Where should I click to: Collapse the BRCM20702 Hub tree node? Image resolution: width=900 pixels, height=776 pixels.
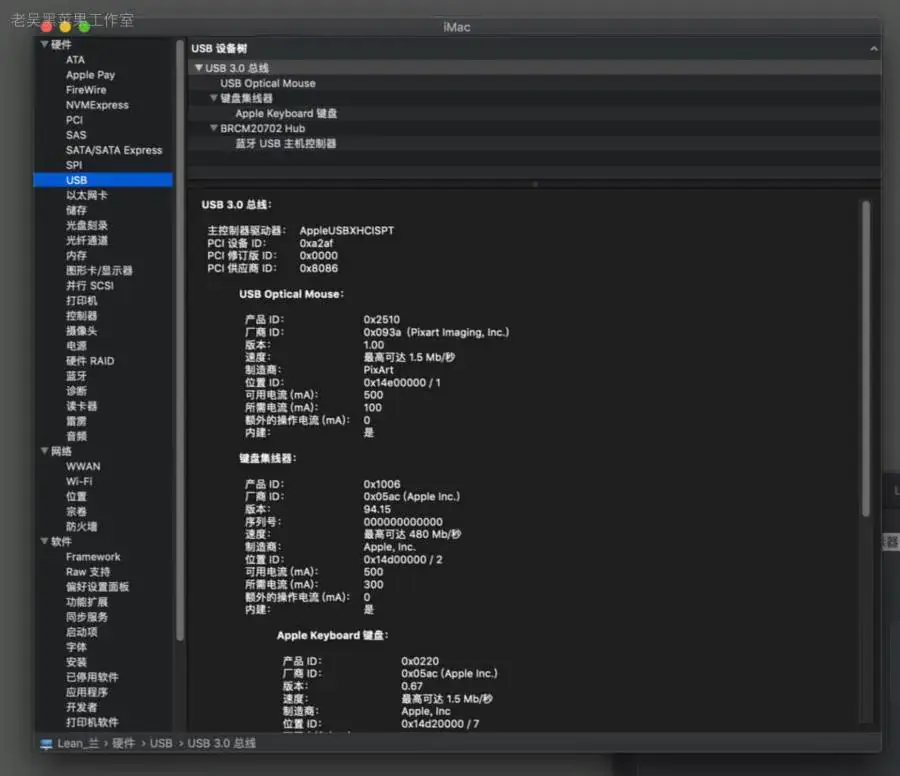coord(214,128)
